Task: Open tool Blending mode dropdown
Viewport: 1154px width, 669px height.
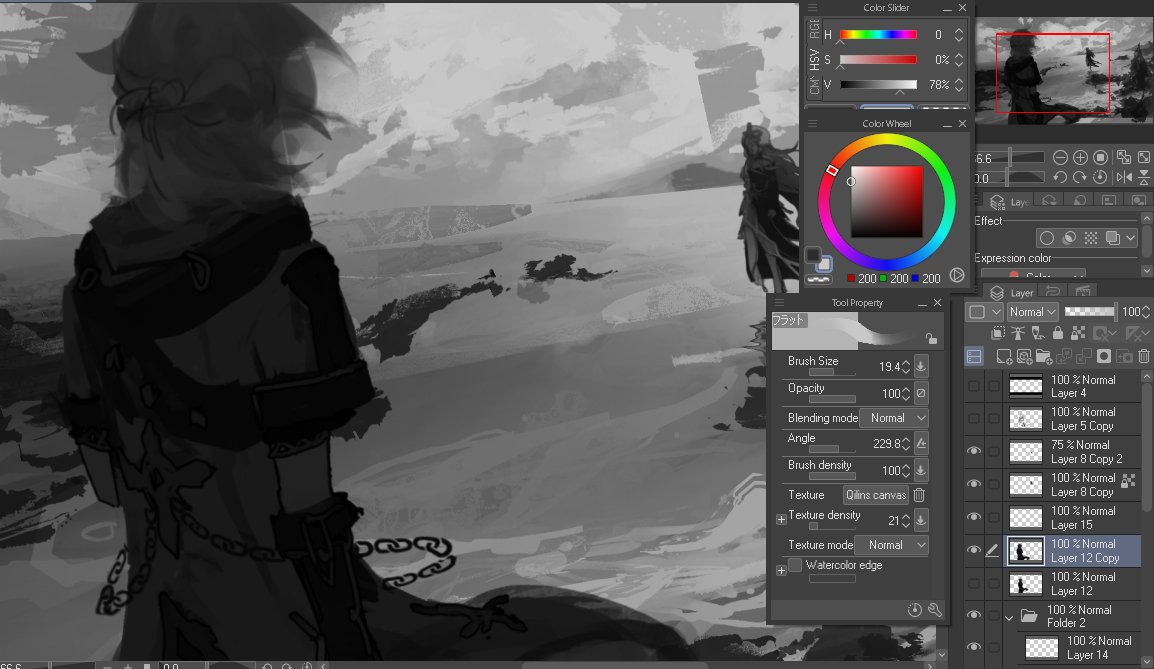Action: pos(894,418)
